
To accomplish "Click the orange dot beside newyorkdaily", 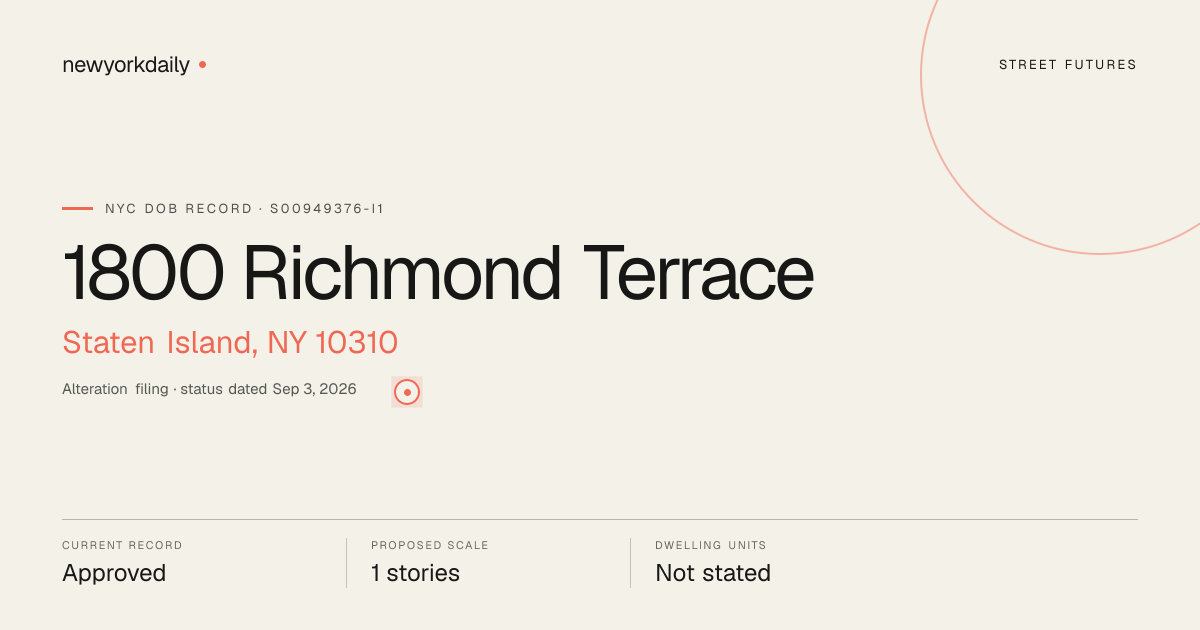I will pyautogui.click(x=202, y=64).
